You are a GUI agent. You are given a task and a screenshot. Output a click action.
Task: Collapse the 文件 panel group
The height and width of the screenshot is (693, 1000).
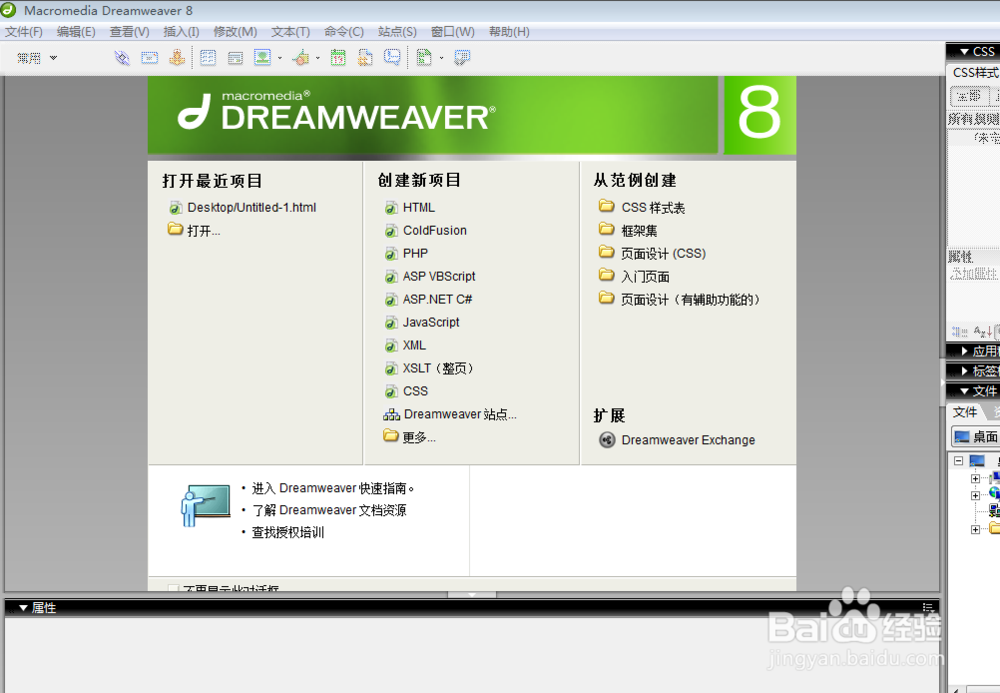pos(964,391)
